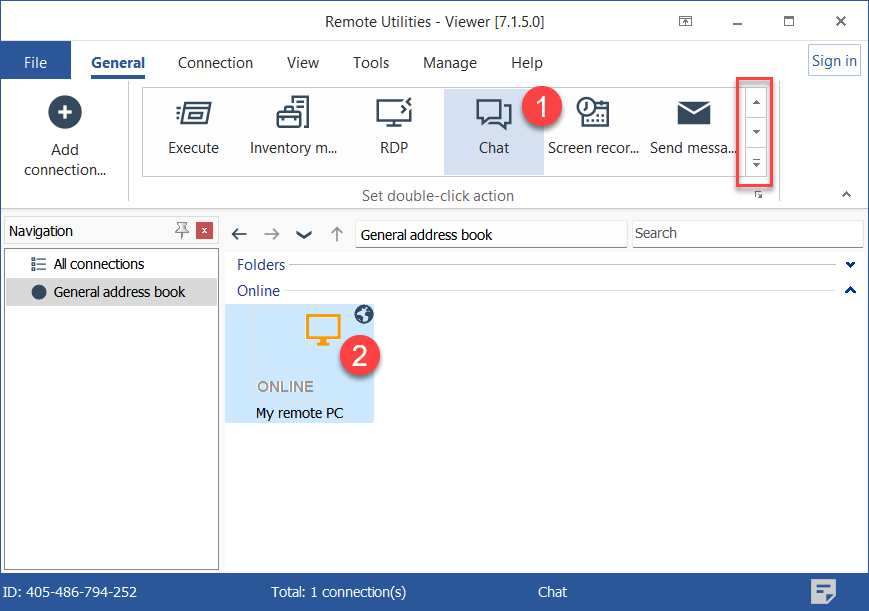Click the Search input field

(x=746, y=233)
